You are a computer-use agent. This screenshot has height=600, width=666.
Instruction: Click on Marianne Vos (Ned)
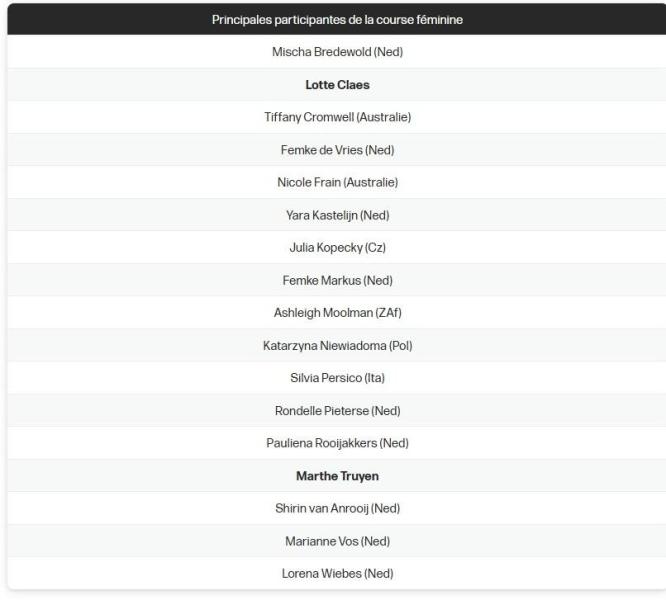(x=337, y=541)
